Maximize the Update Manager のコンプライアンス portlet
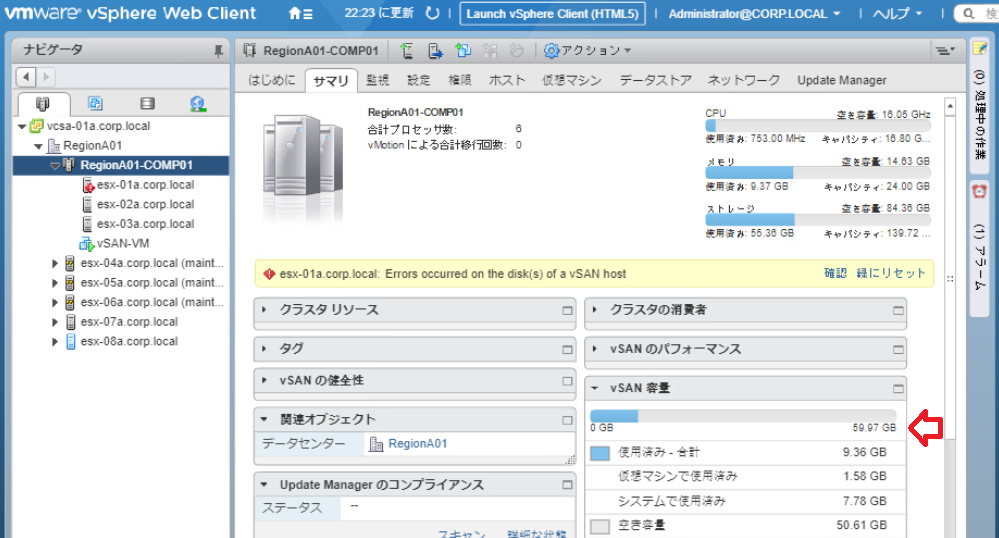Screen dimensions: 999x538 pos(567,485)
